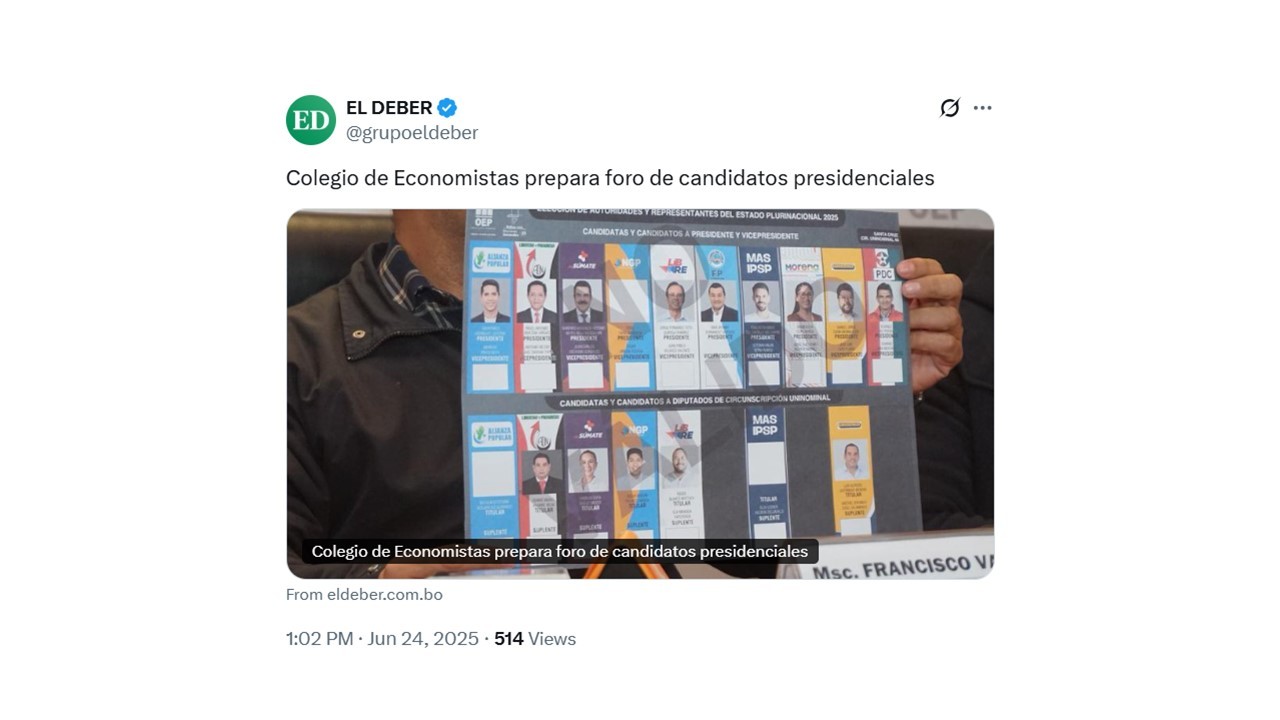Click the 1:02 PM Jun 24, 2025 timestamp
The width and height of the screenshot is (1280, 720).
[x=382, y=639]
